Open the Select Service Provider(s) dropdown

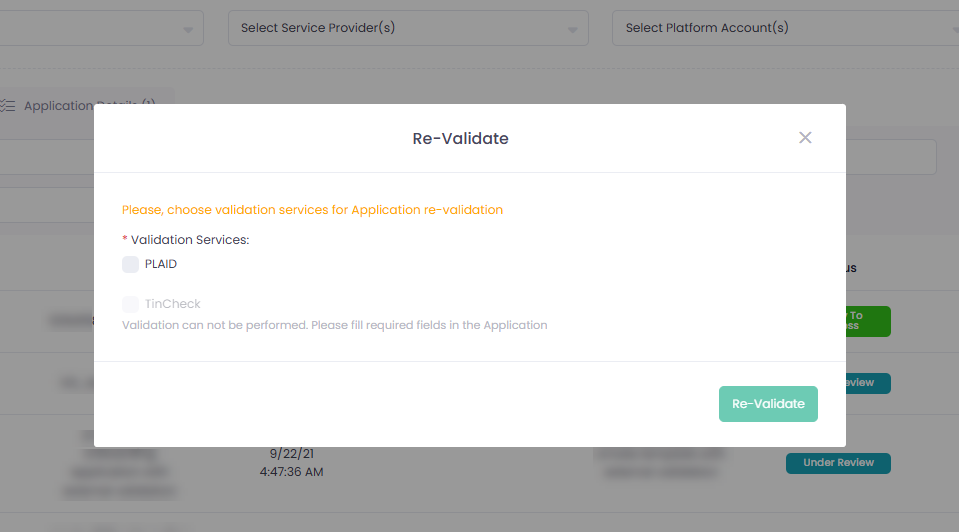click(400, 28)
